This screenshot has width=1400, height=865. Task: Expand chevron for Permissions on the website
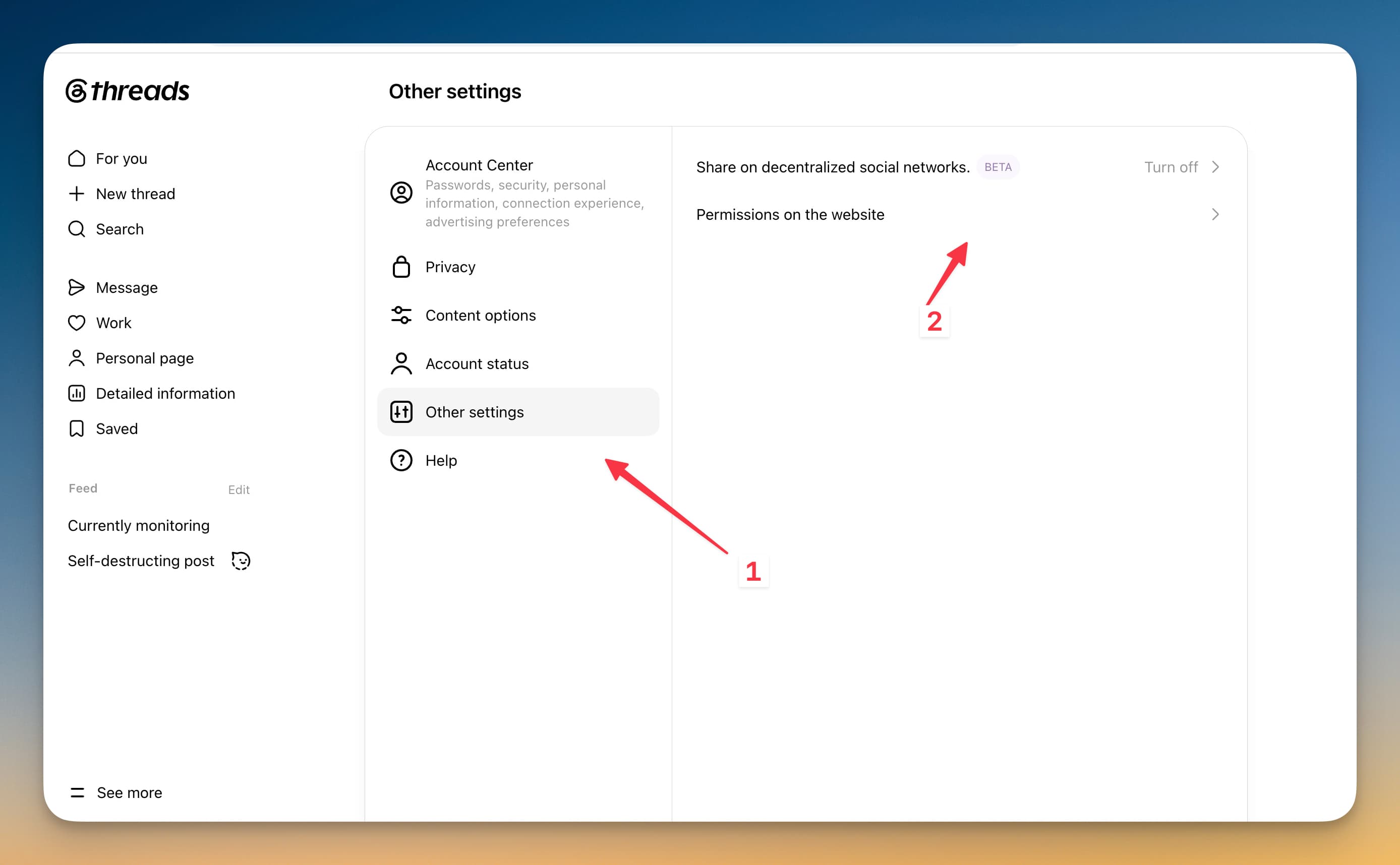click(1216, 215)
